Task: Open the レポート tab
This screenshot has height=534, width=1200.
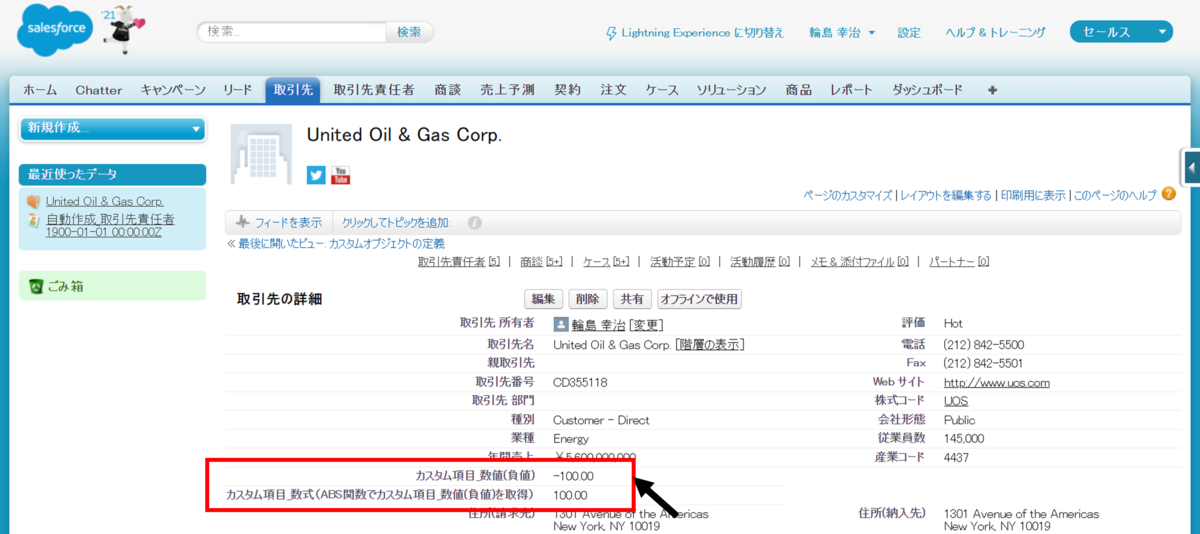Action: pos(851,90)
